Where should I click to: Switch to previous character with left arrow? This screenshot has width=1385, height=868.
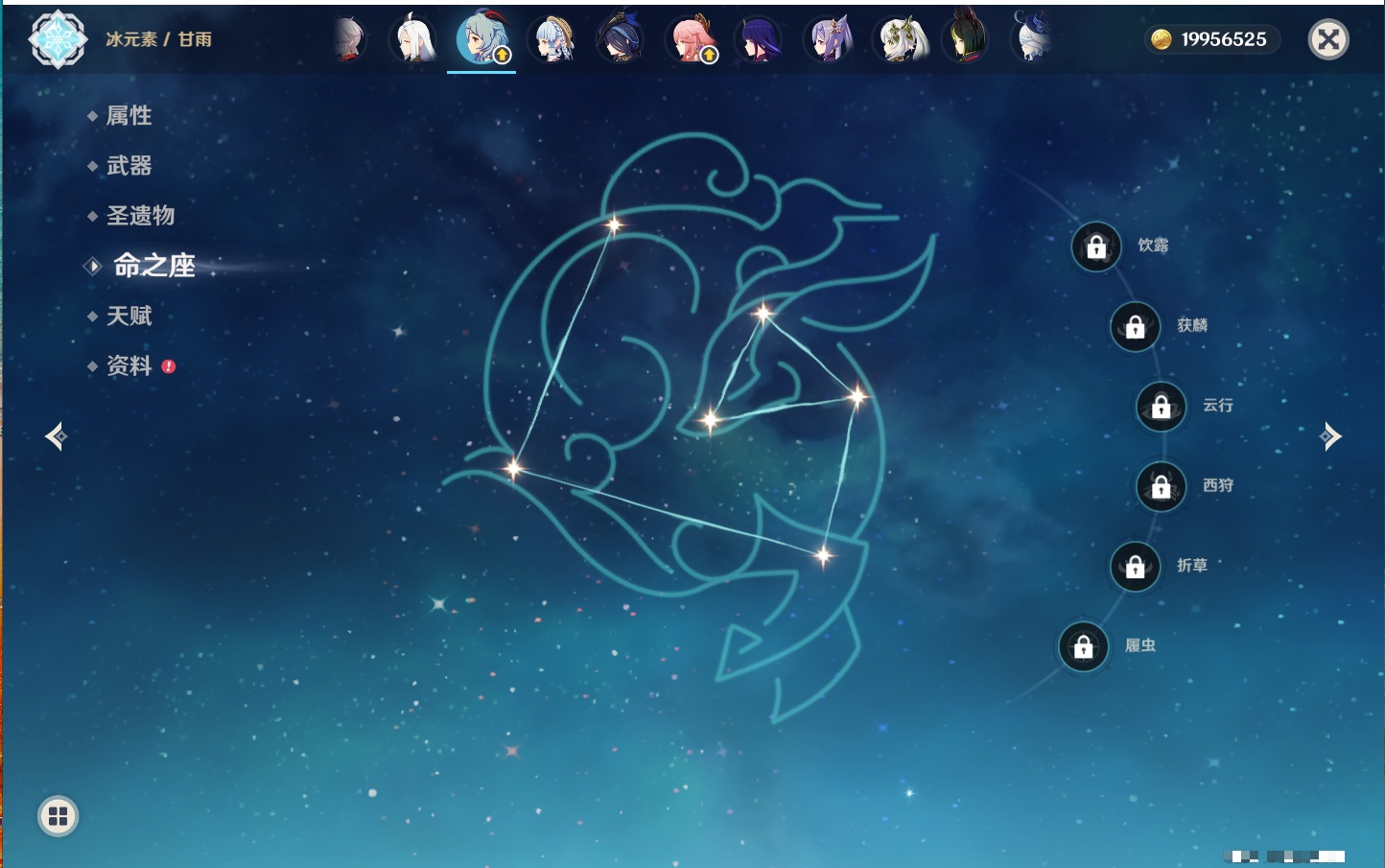click(57, 436)
